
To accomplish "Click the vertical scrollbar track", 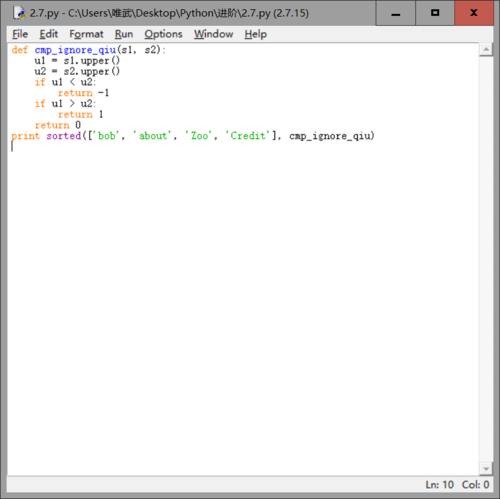I will coord(486,259).
